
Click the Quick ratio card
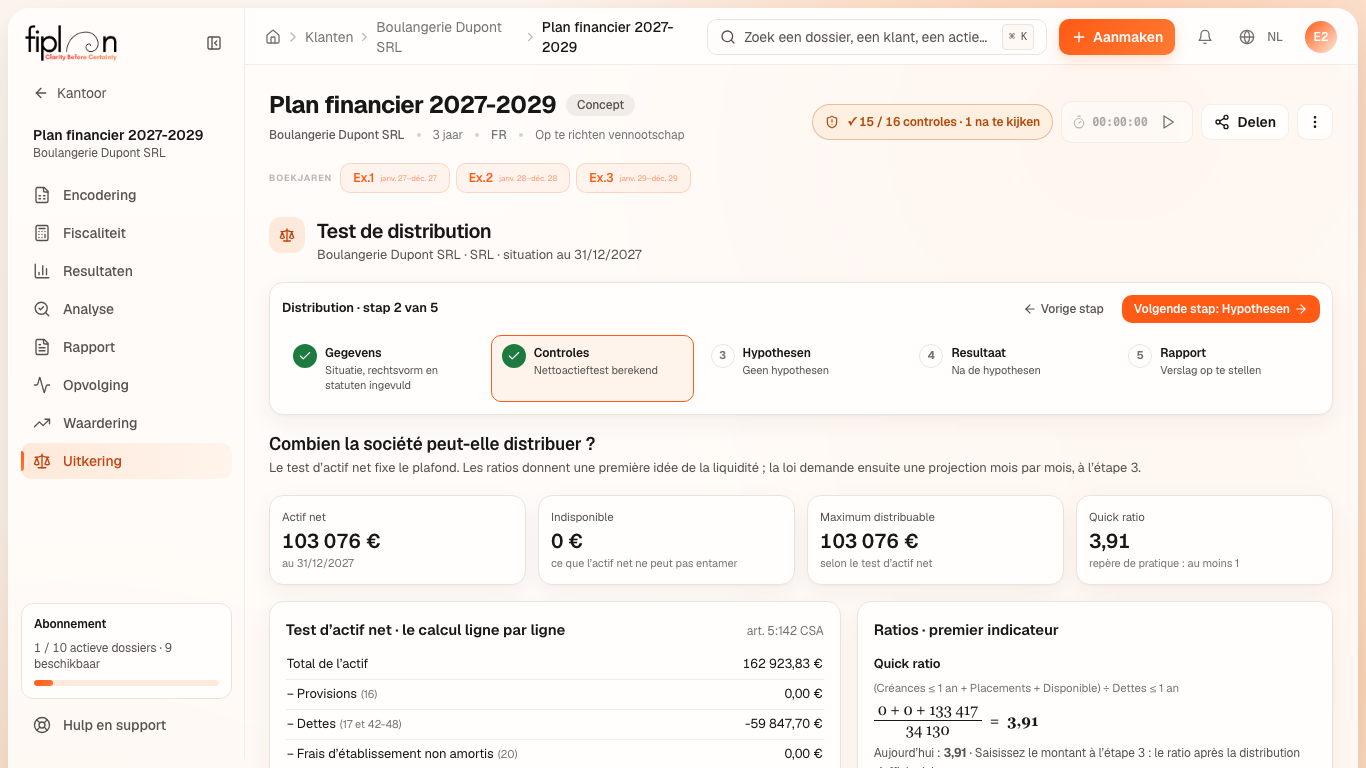[1204, 540]
